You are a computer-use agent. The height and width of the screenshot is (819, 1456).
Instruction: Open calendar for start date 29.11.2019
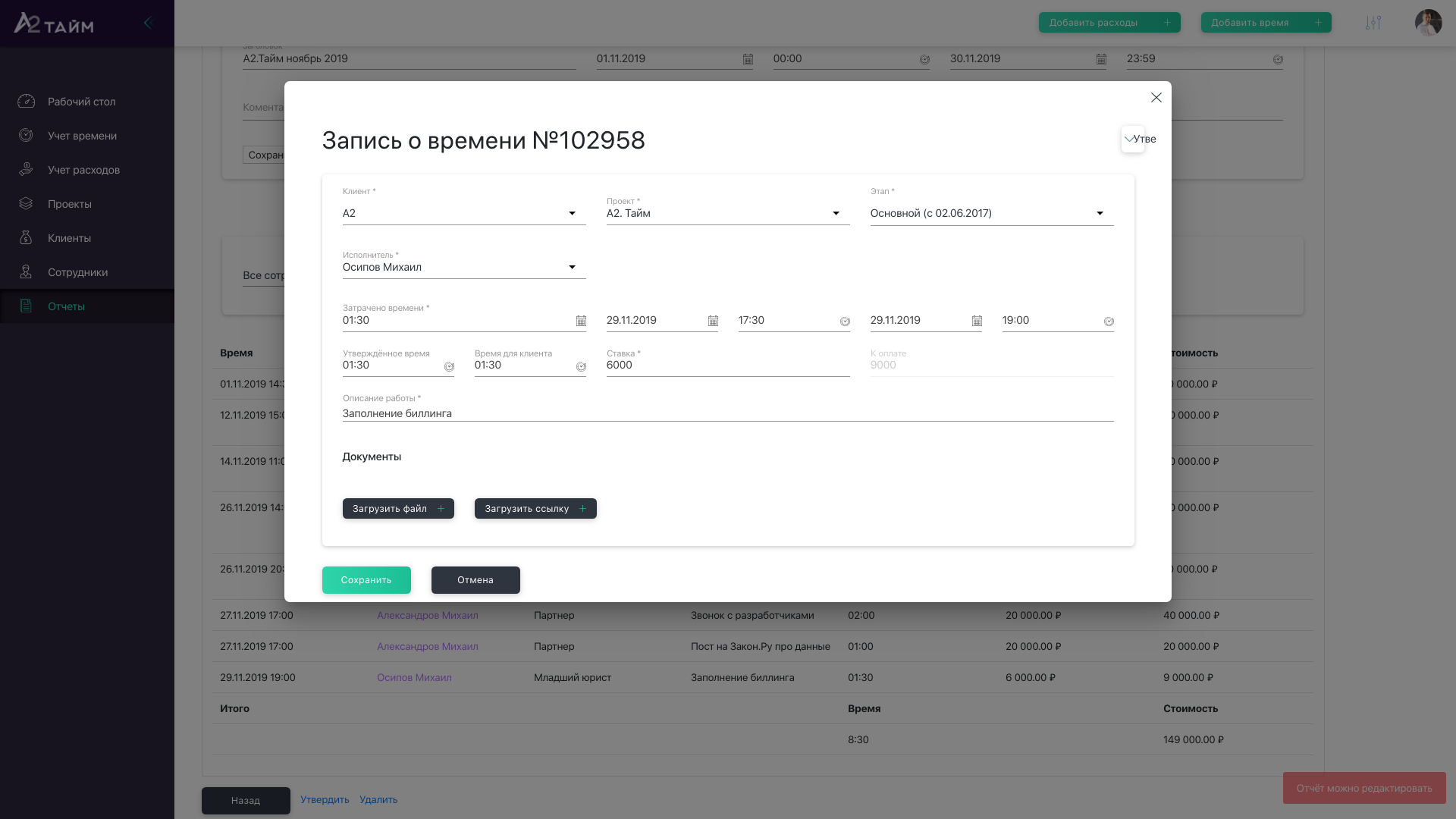pyautogui.click(x=713, y=322)
